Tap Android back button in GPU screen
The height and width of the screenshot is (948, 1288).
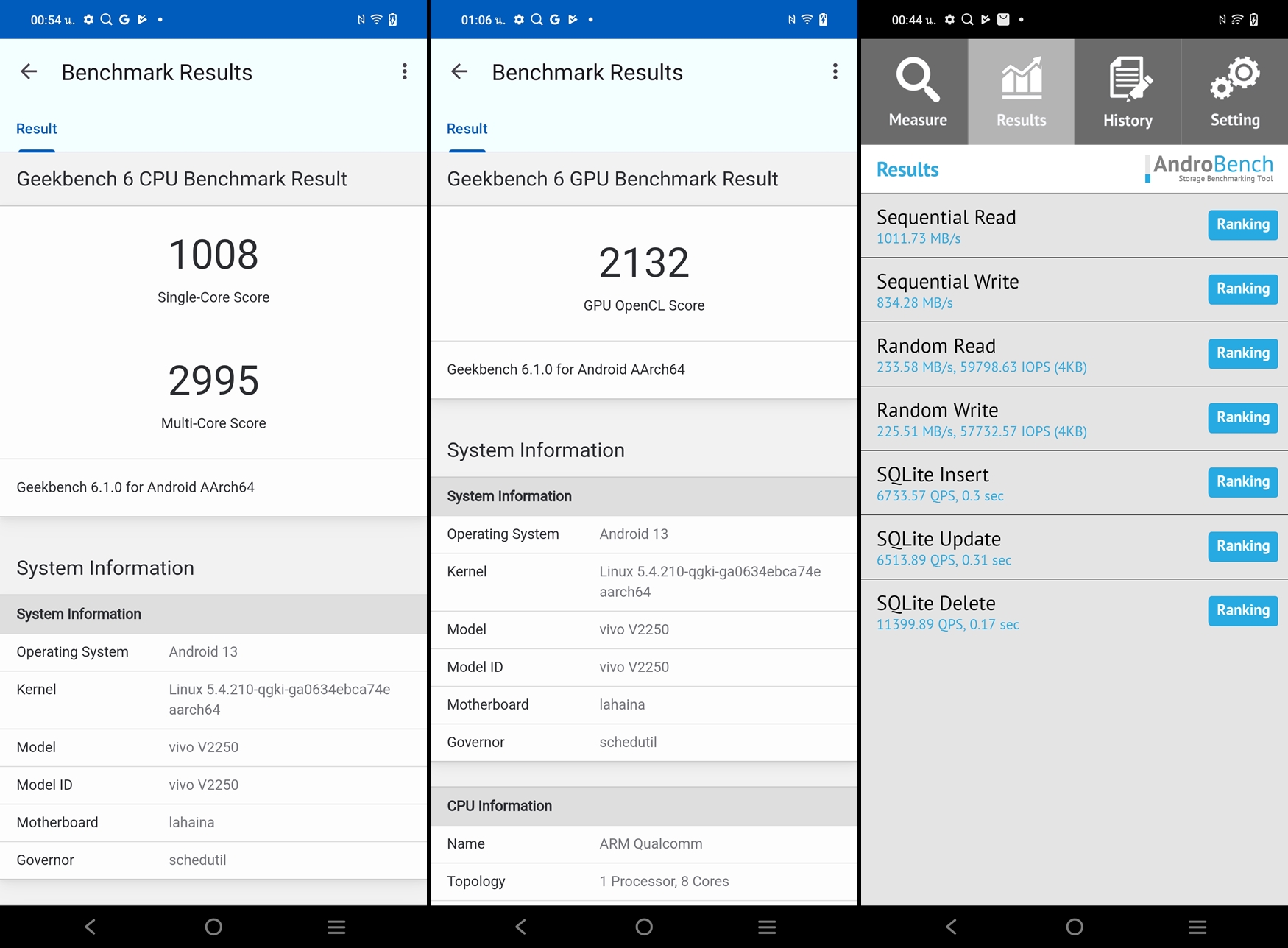521,927
